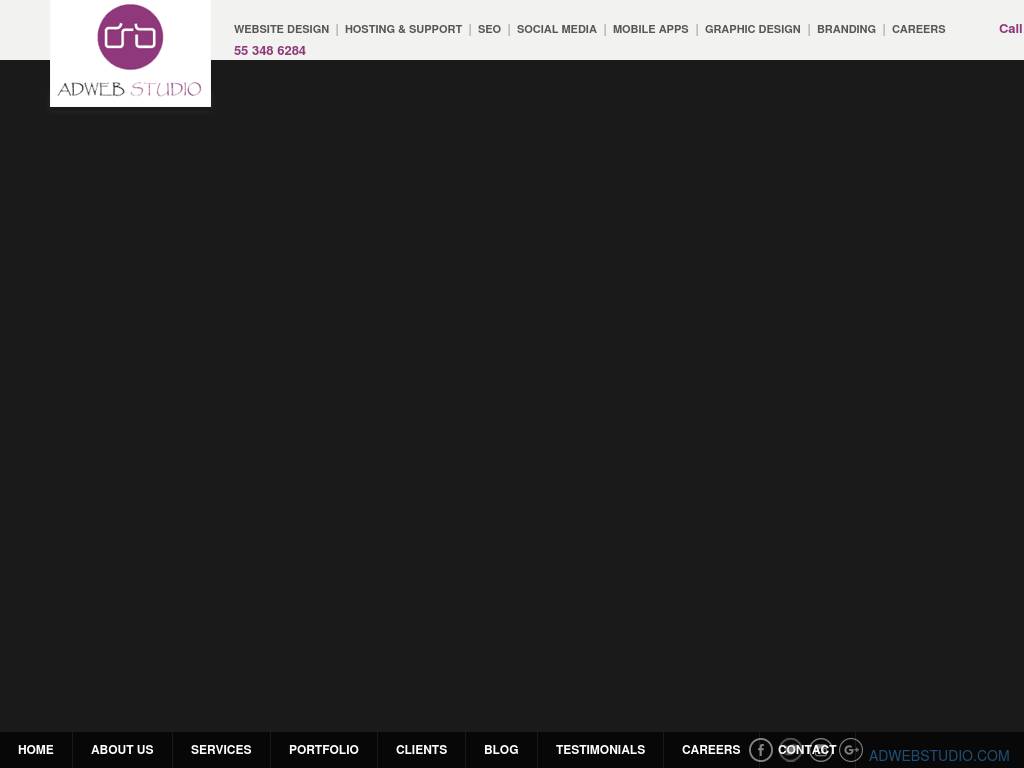Open the Google Plus social icon
The height and width of the screenshot is (768, 1024).
click(x=851, y=750)
